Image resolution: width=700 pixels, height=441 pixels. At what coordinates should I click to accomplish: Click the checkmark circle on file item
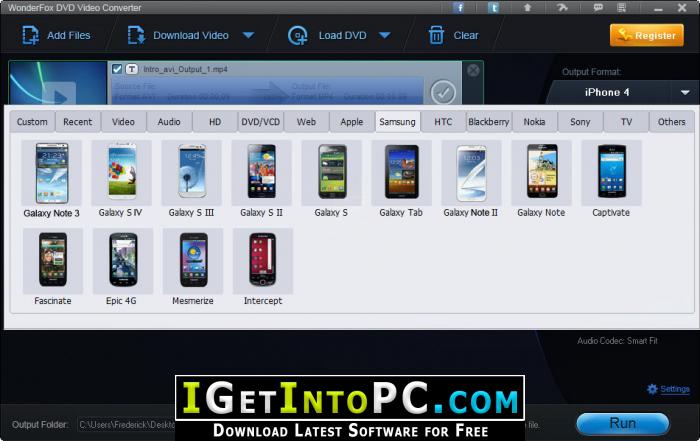click(443, 92)
